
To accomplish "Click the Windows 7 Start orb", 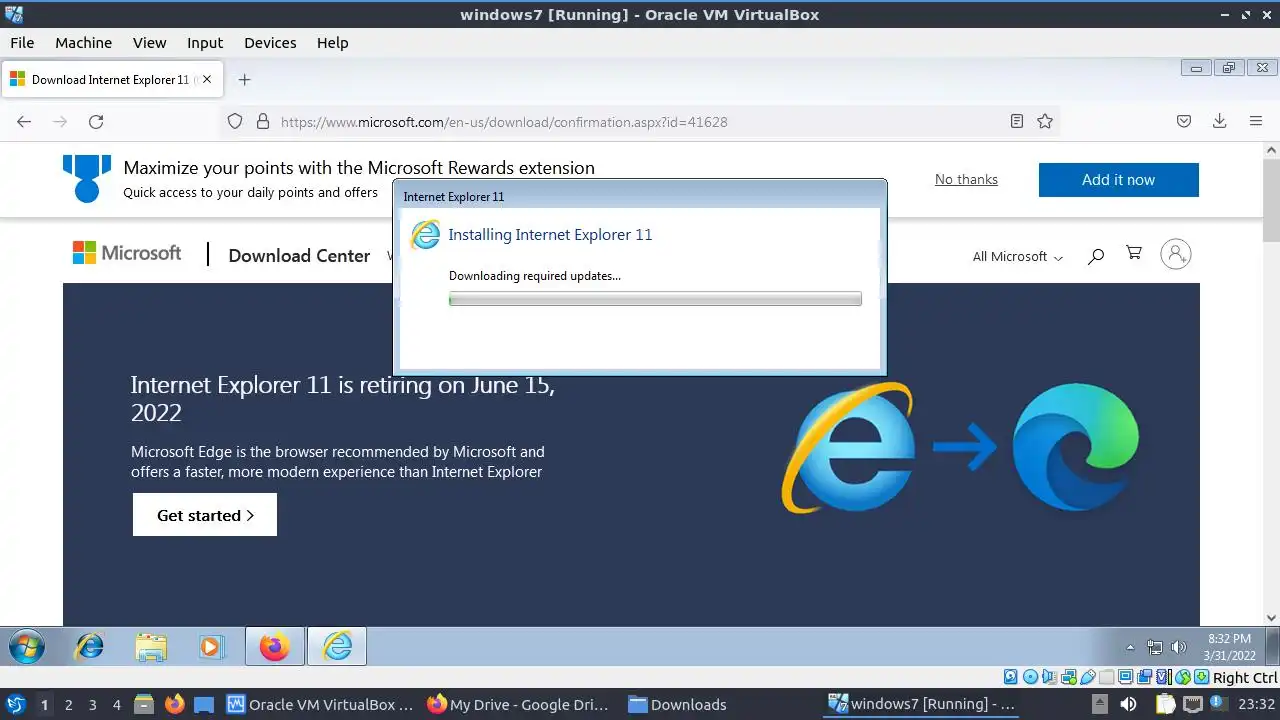I will click(x=26, y=647).
